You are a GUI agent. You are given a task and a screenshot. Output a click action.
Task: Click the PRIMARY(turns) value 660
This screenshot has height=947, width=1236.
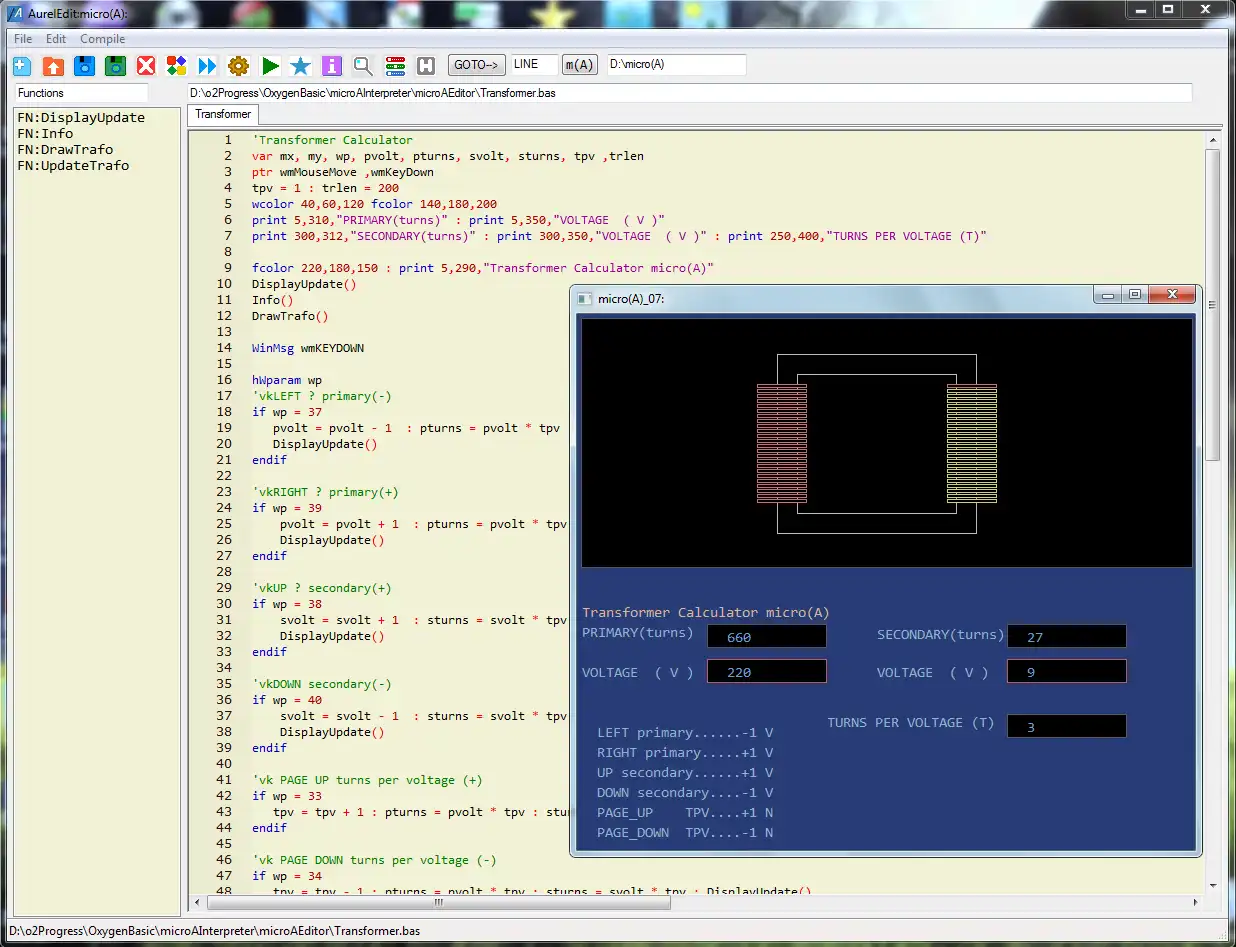coord(767,637)
